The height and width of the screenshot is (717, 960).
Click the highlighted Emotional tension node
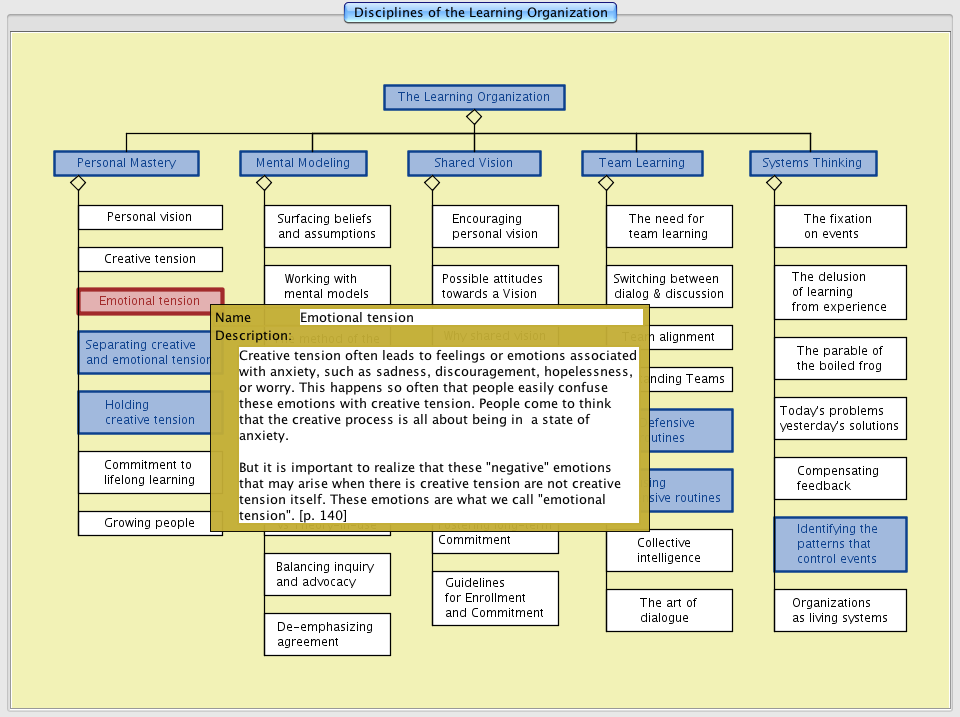149,301
